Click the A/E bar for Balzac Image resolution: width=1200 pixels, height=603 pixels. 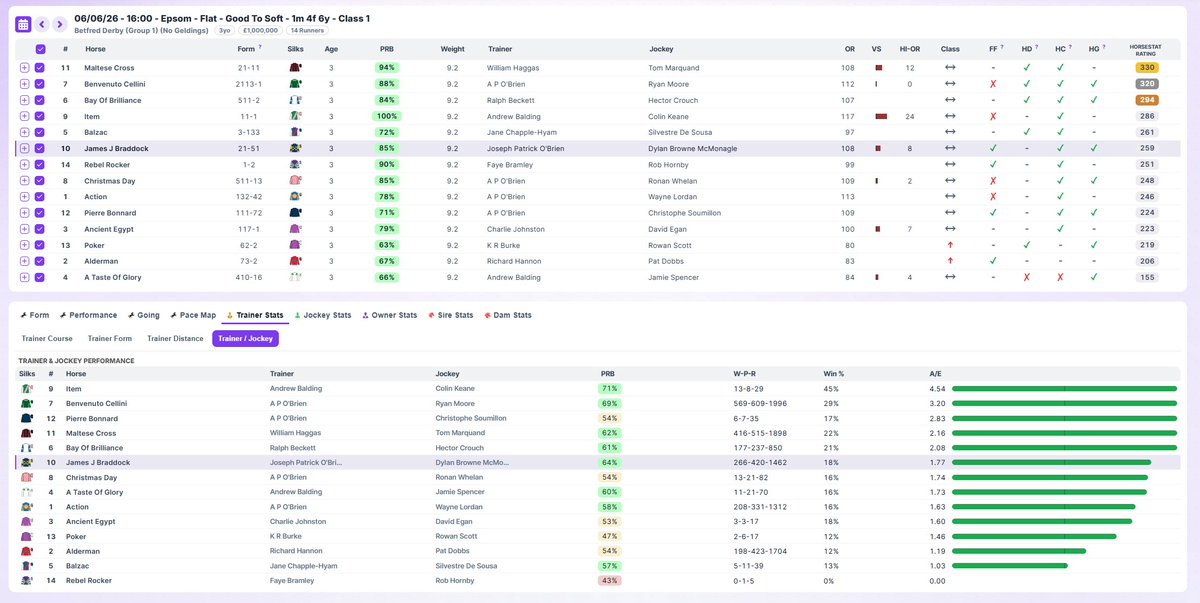click(x=1010, y=565)
